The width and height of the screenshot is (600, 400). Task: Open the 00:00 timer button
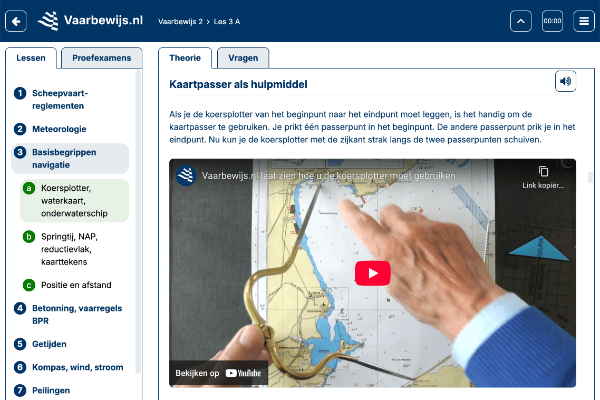click(x=552, y=21)
